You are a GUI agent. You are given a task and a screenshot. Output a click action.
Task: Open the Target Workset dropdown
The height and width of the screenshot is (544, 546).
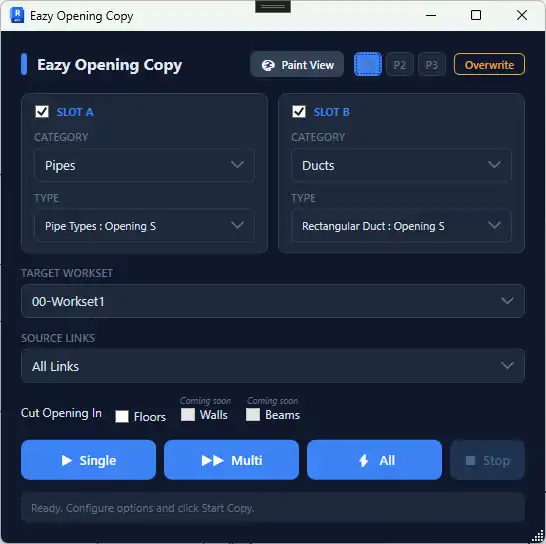pos(273,301)
